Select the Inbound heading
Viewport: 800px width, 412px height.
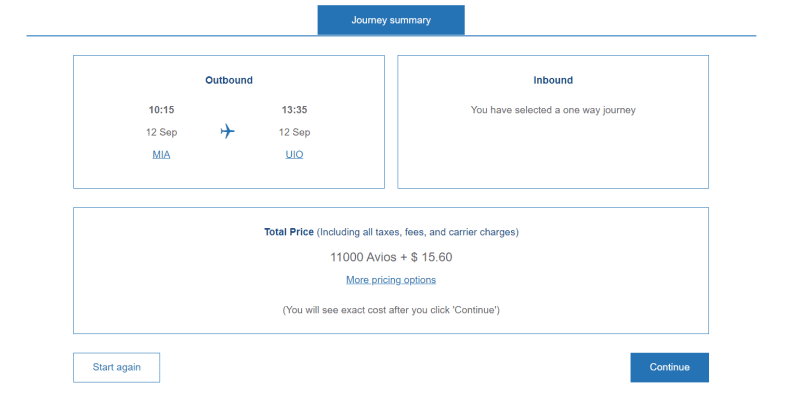click(x=553, y=80)
